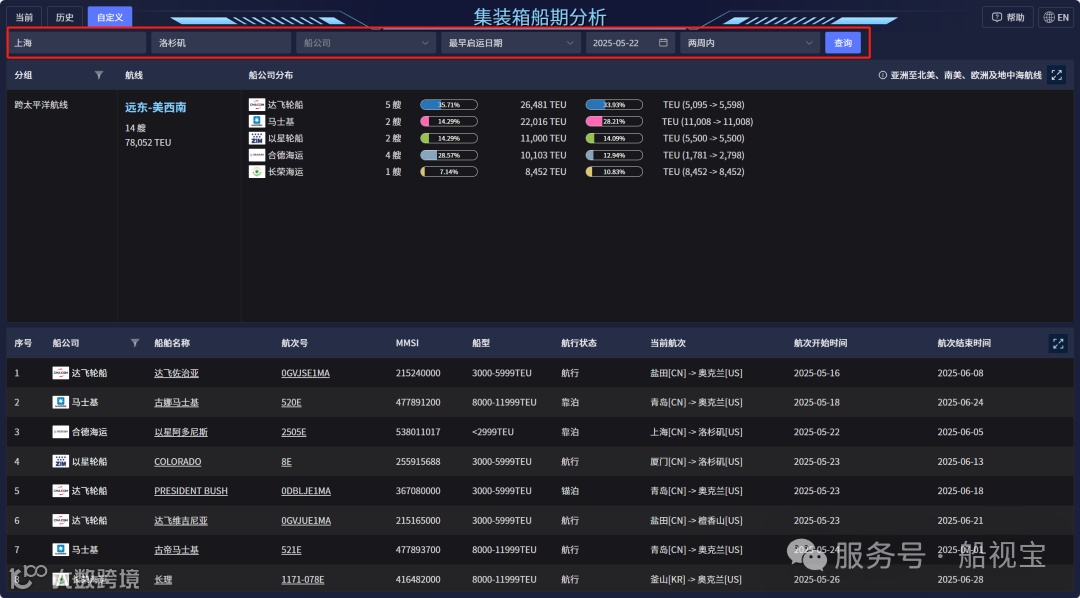The width and height of the screenshot is (1080, 598).
Task: Open voyage number 521E
Action: [x=291, y=550]
